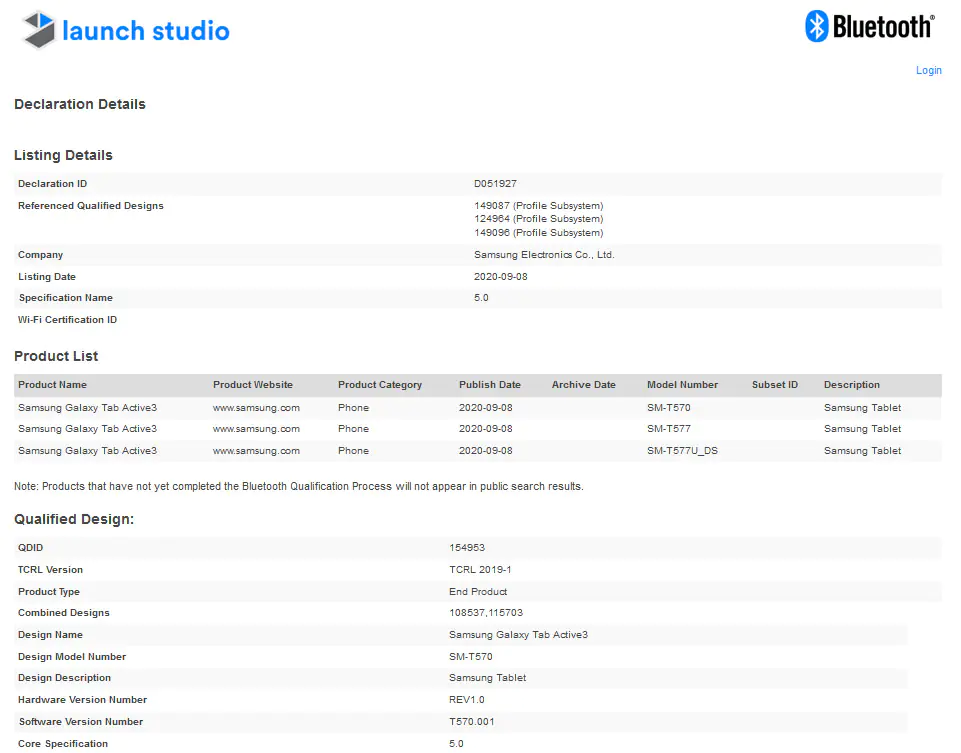Open the Login link
Image resolution: width=961 pixels, height=753 pixels.
929,70
